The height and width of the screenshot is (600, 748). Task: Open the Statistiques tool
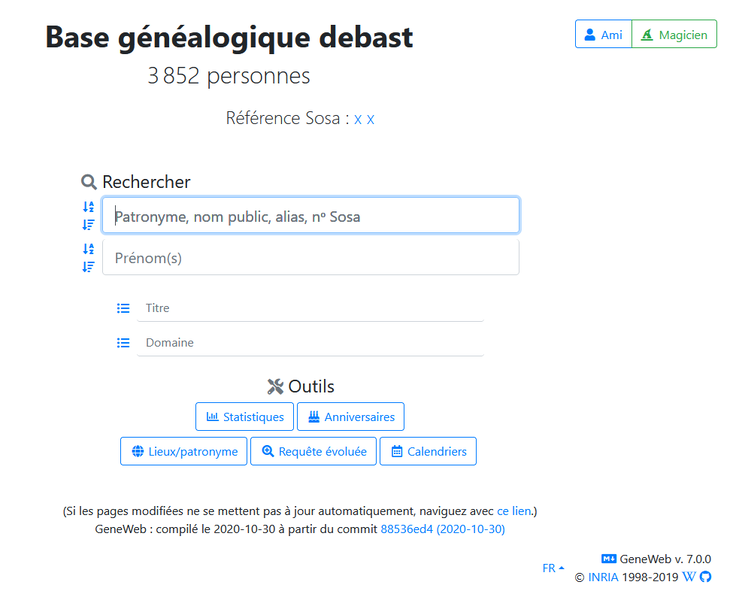[x=244, y=417]
